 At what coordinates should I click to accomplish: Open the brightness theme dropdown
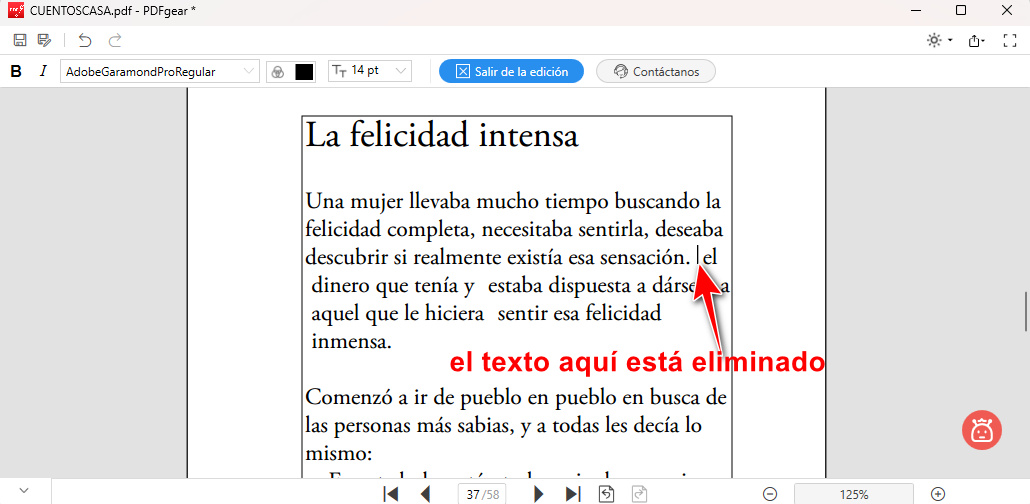[x=939, y=41]
